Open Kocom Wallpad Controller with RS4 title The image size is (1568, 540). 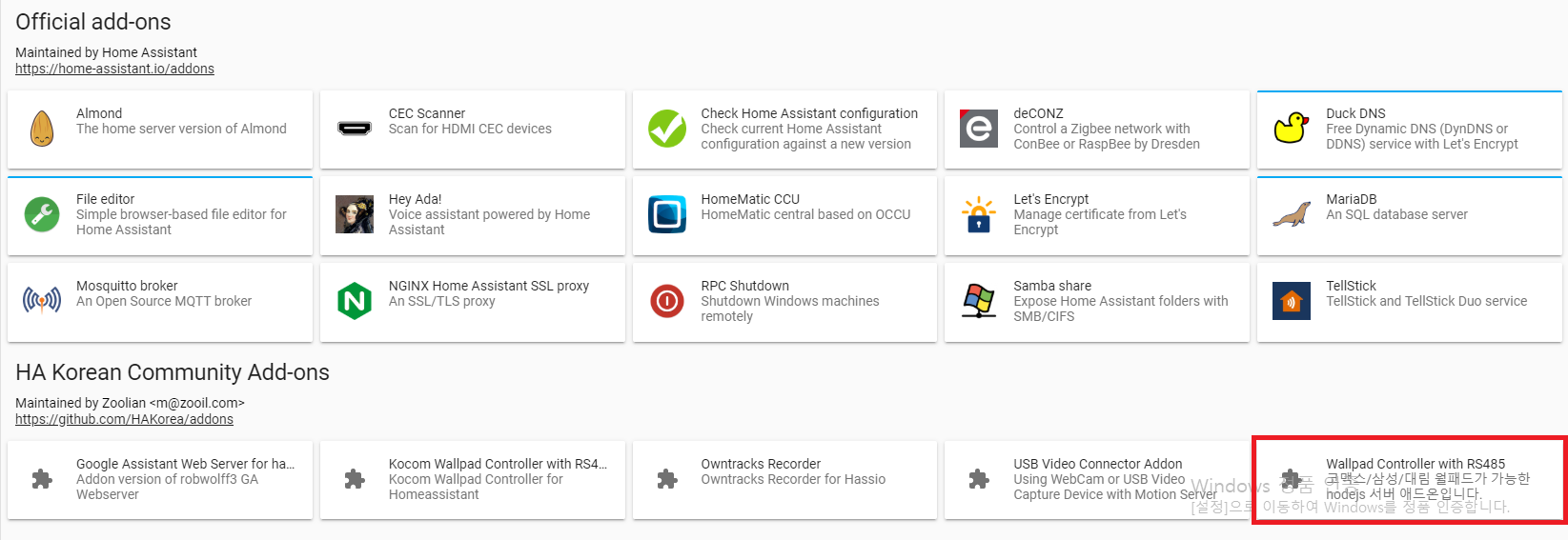(x=498, y=464)
